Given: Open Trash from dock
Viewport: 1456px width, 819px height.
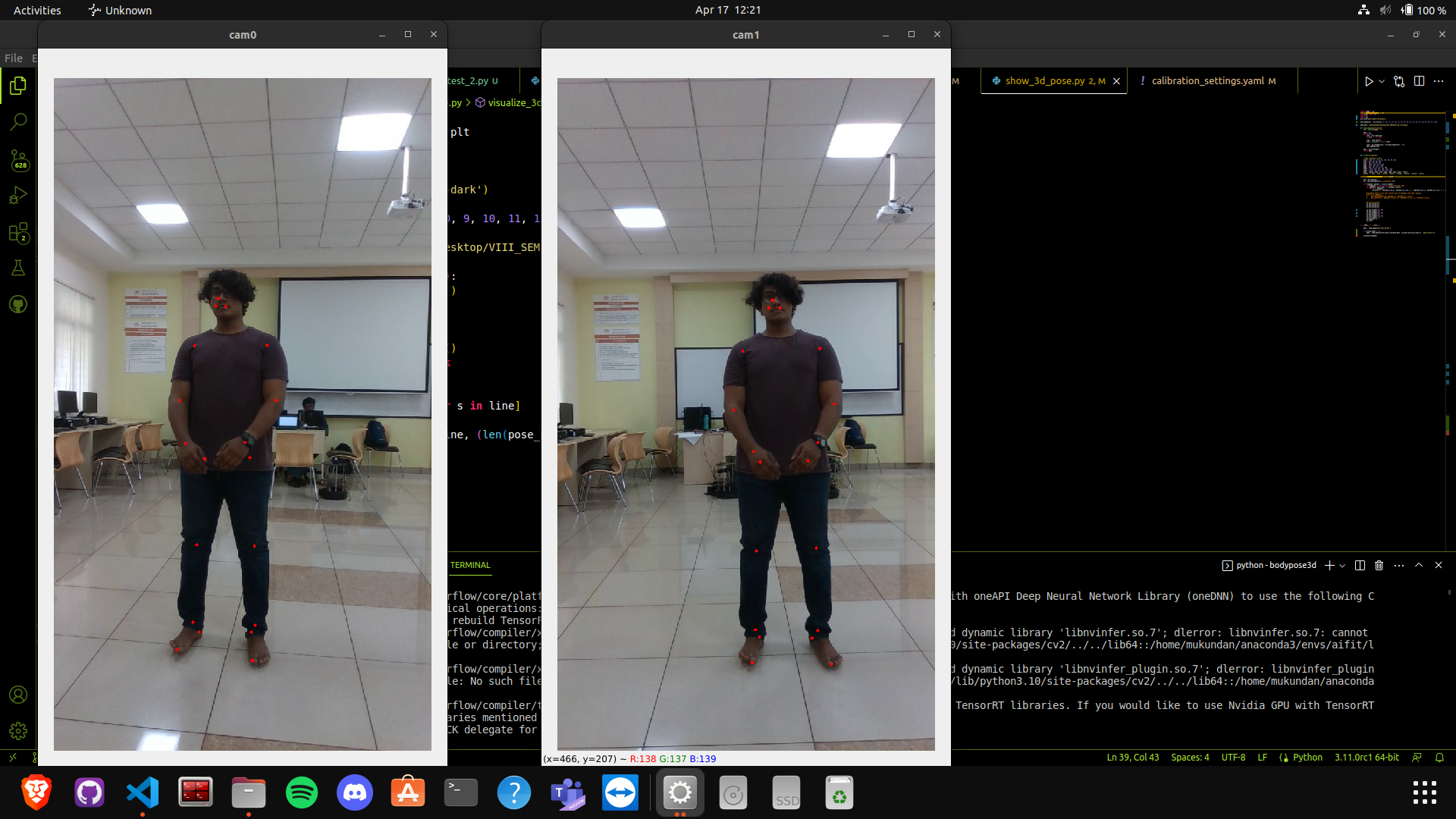Looking at the screenshot, I should click(x=839, y=793).
